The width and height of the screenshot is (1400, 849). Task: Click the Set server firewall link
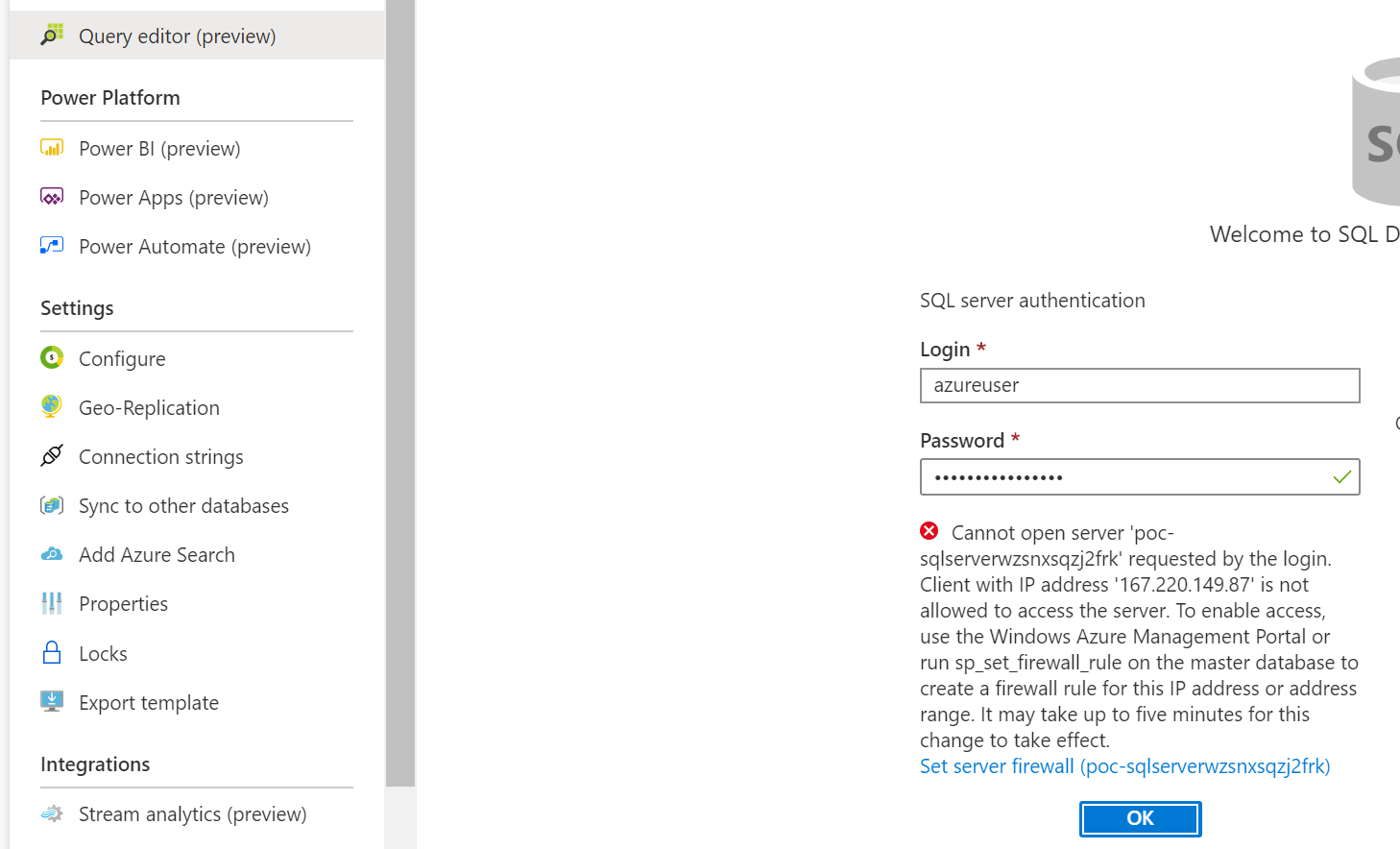1124,766
